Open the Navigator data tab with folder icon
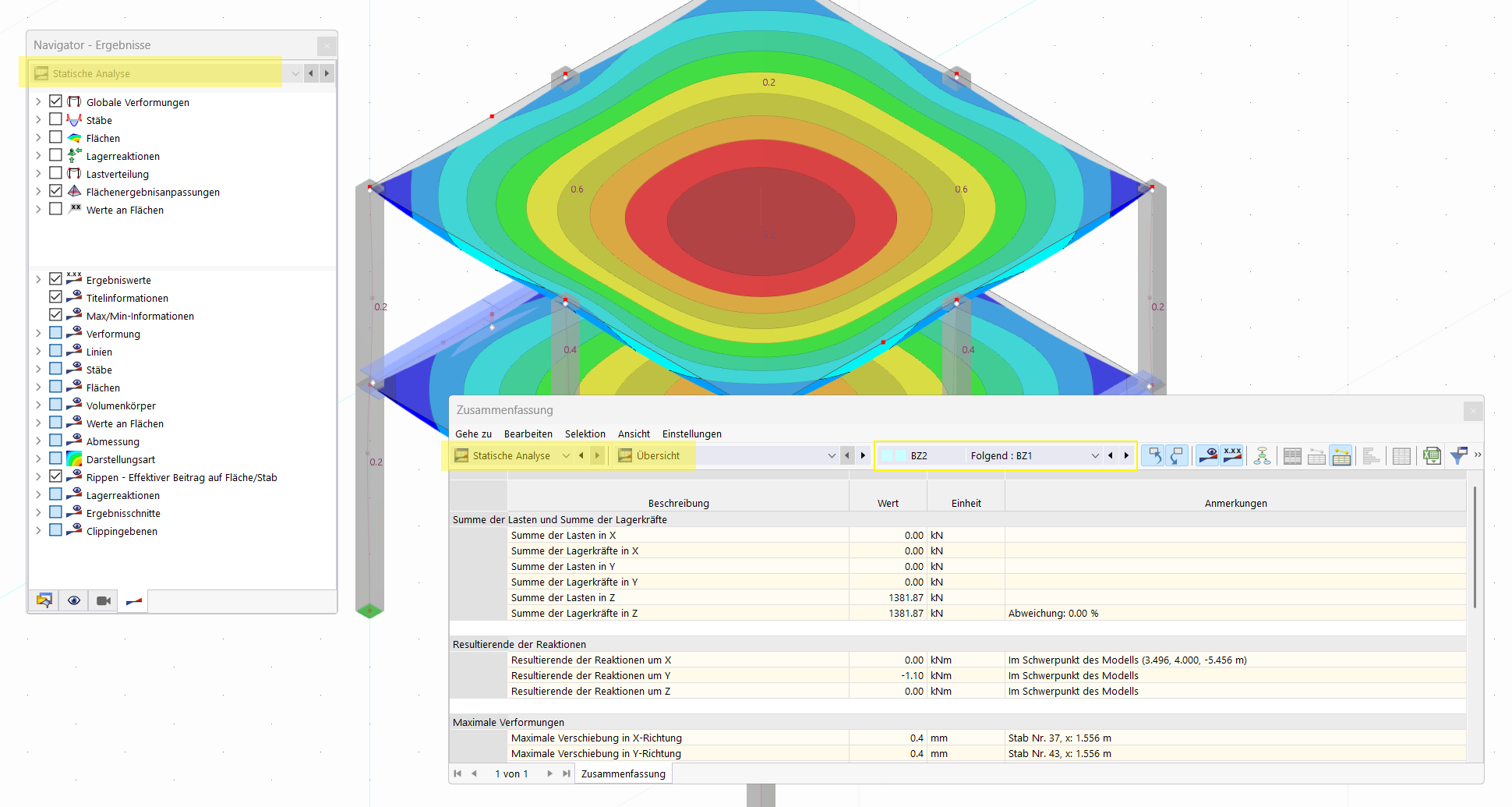1512x807 pixels. (x=44, y=600)
